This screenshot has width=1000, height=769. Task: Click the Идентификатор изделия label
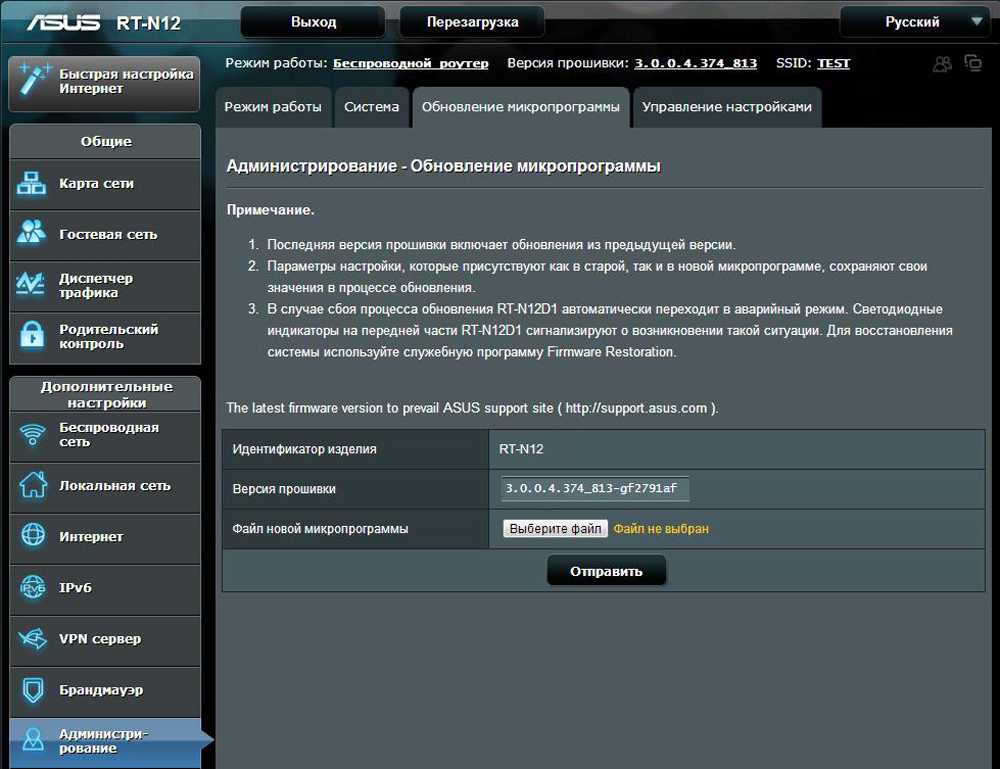(304, 449)
